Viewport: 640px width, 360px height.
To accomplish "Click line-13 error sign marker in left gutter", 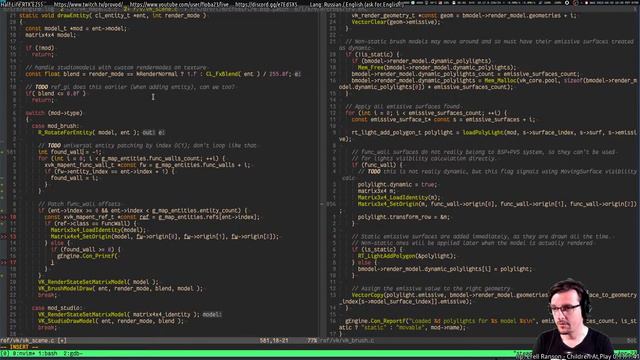I will tap(3, 236).
